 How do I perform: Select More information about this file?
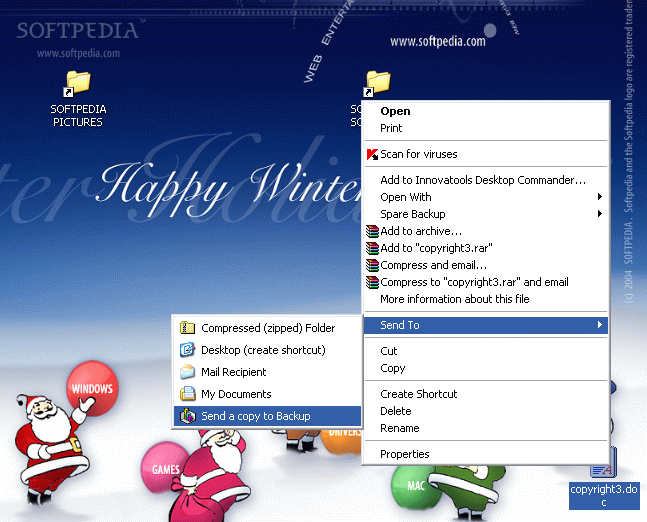(x=486, y=299)
